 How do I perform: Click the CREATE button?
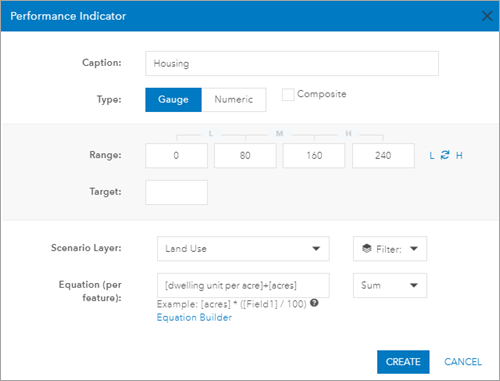pyautogui.click(x=403, y=362)
